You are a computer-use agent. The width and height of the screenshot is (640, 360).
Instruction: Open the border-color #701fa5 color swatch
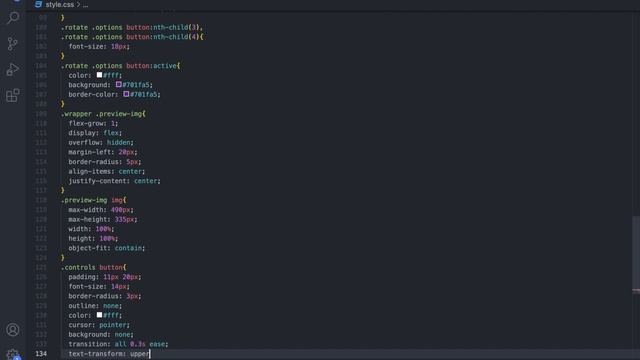(126, 94)
